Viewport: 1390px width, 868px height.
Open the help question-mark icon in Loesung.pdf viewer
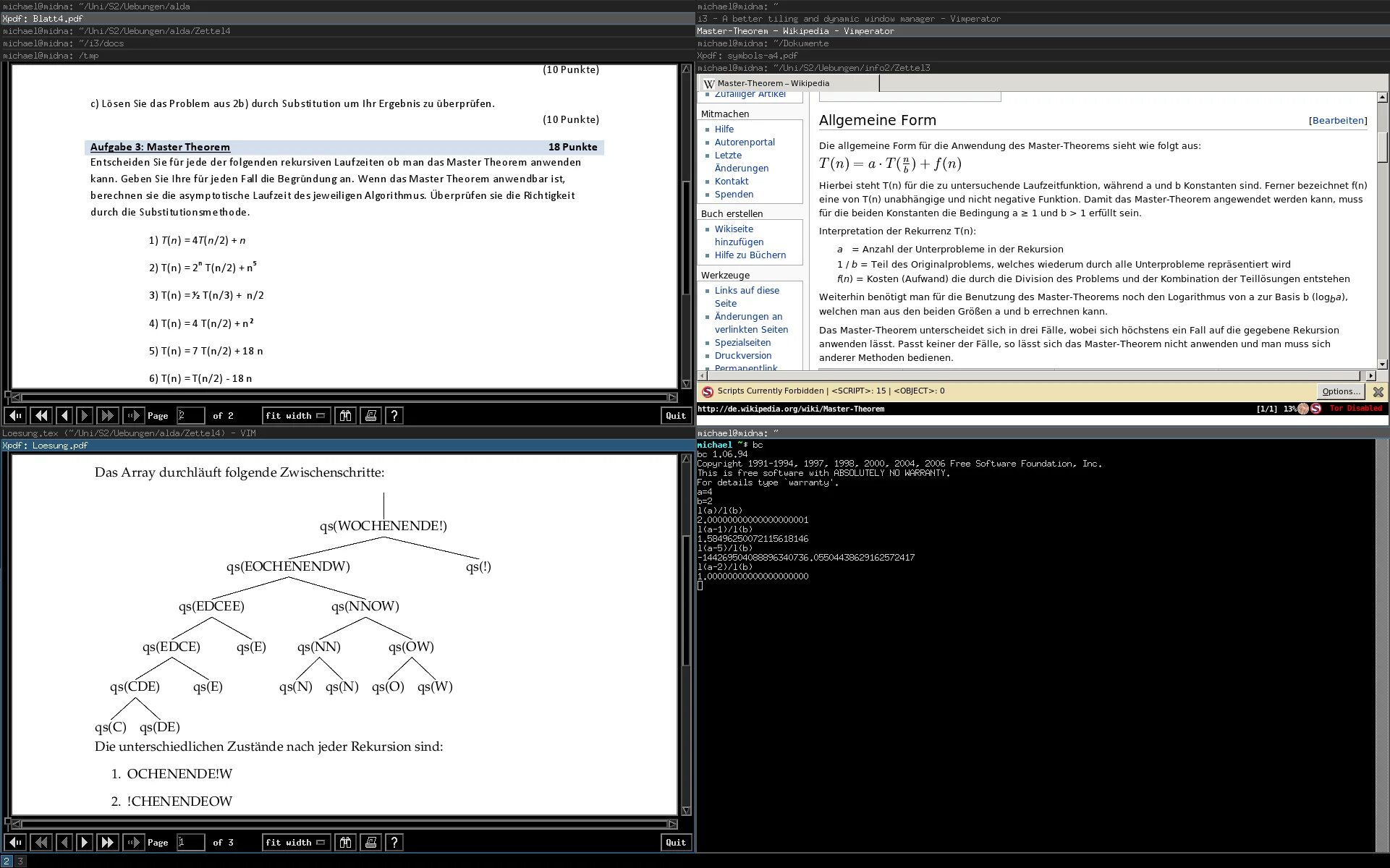pos(394,842)
